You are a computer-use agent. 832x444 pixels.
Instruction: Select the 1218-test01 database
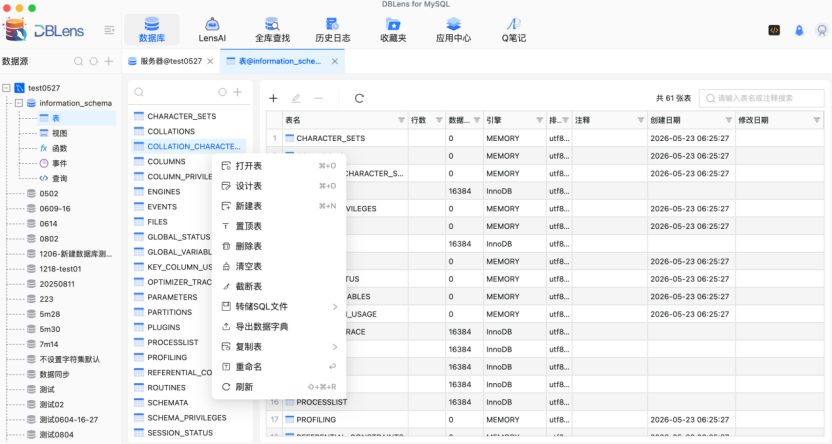[60, 269]
